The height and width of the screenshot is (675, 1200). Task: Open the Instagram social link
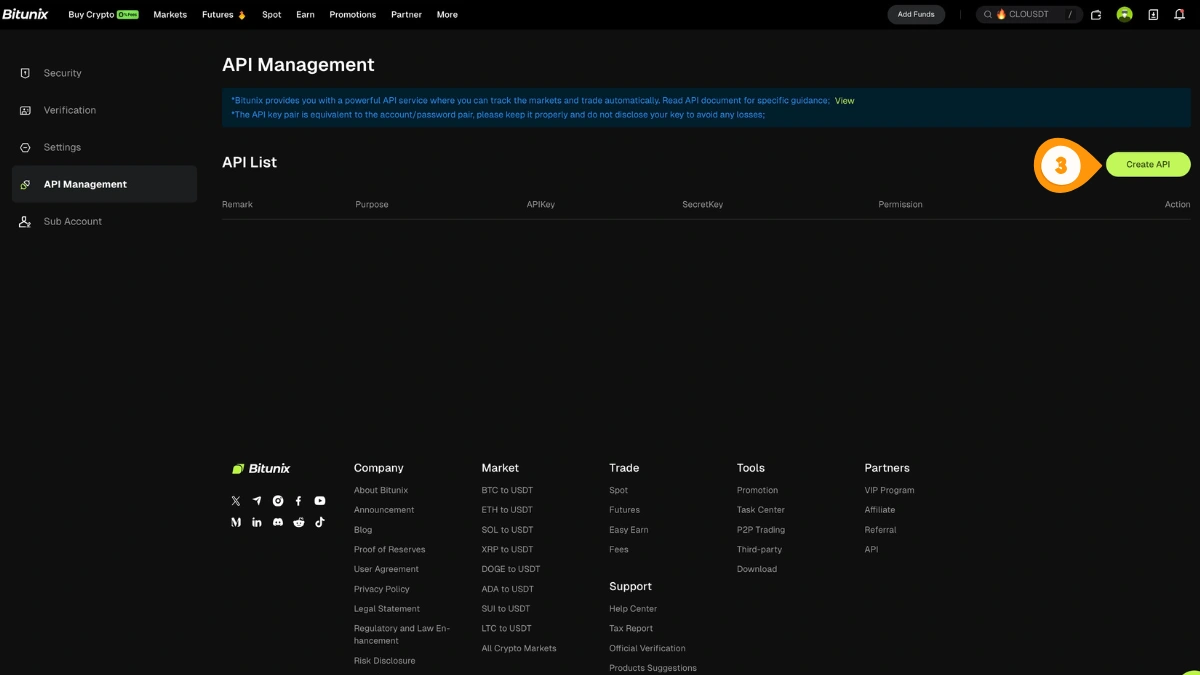[278, 501]
